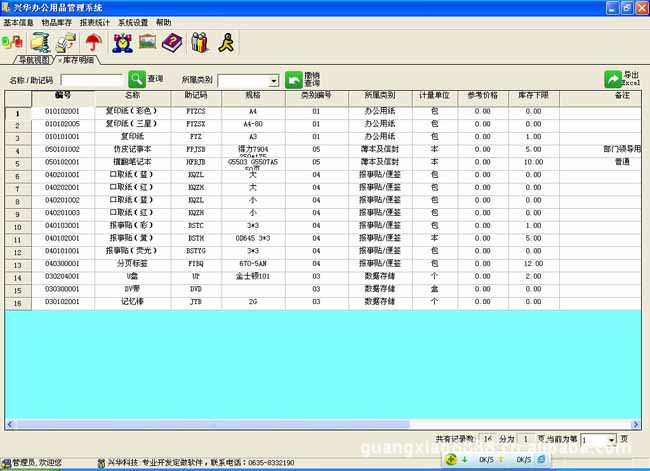Click the horizontal scrollbar right arrow
This screenshot has height=471, width=650.
[635, 424]
